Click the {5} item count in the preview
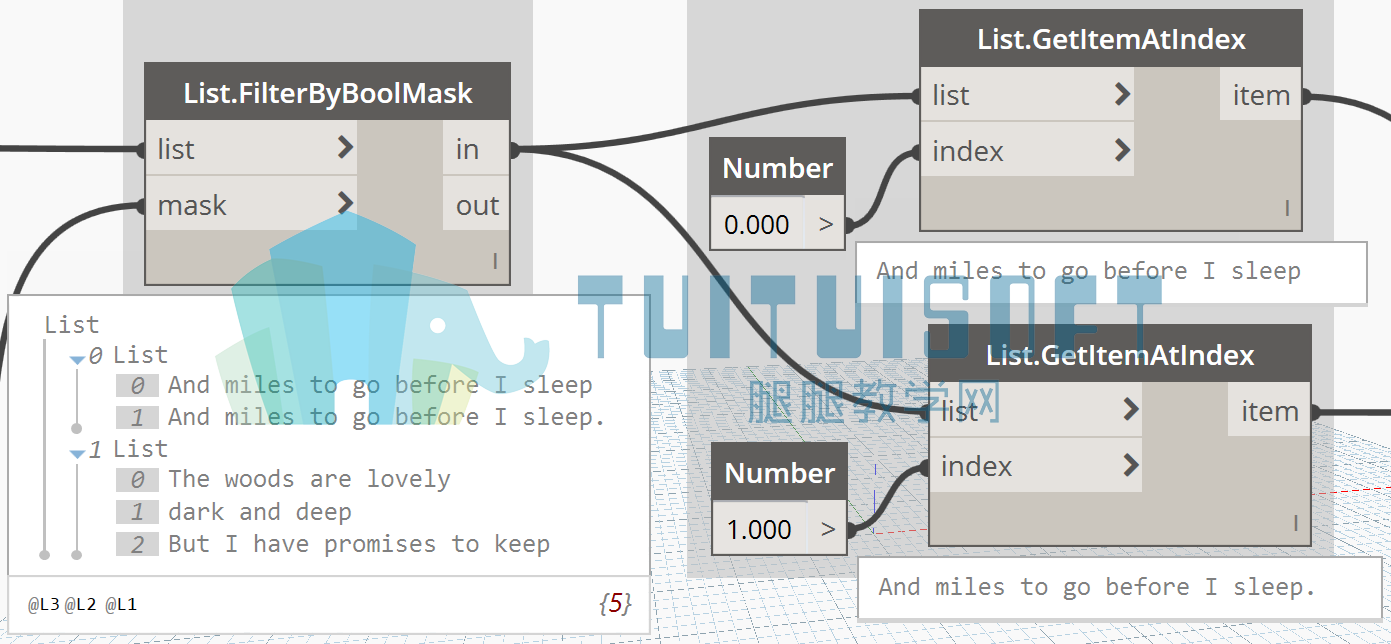 coord(615,603)
